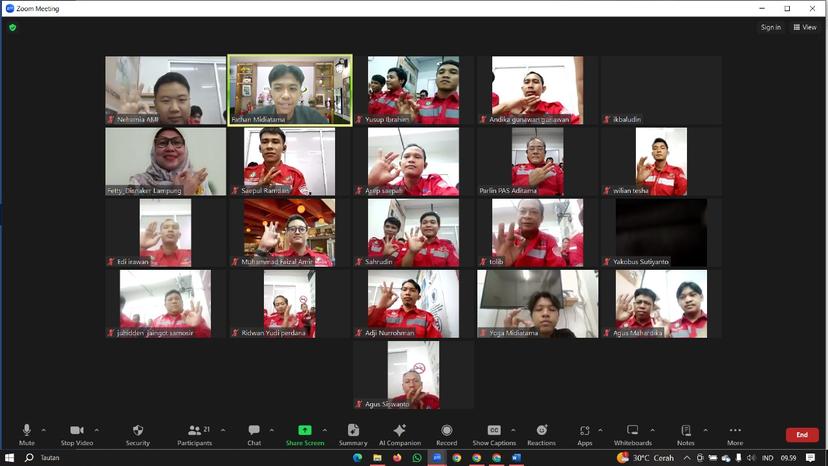
Task: Expand share options caret beside Share Screen
Action: pos(324,430)
